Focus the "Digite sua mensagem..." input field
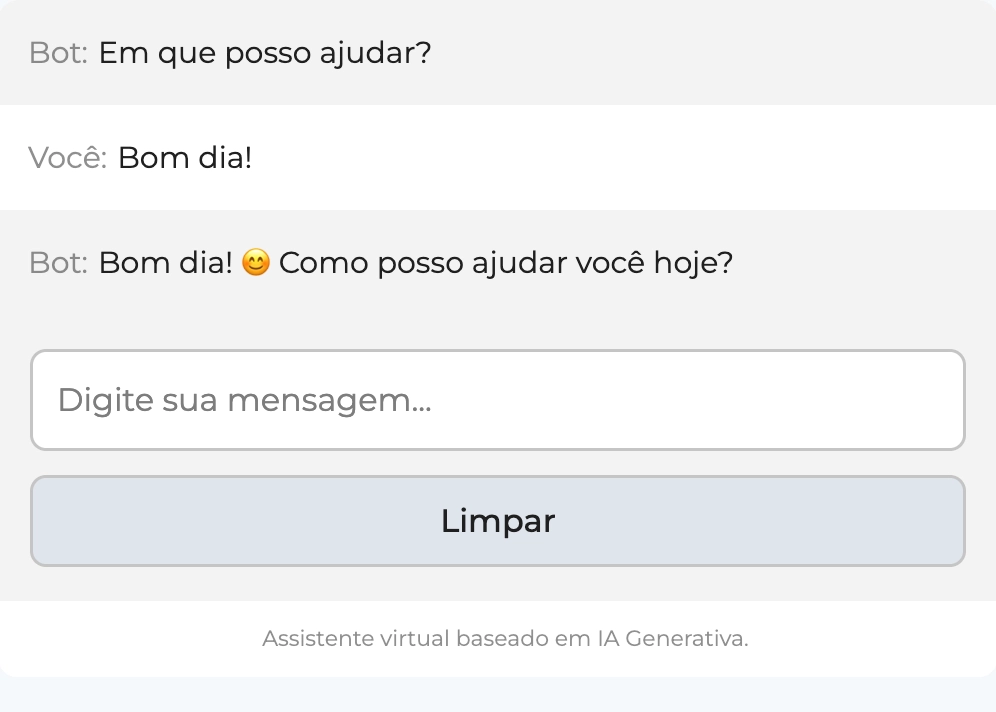Image resolution: width=996 pixels, height=712 pixels. click(497, 400)
